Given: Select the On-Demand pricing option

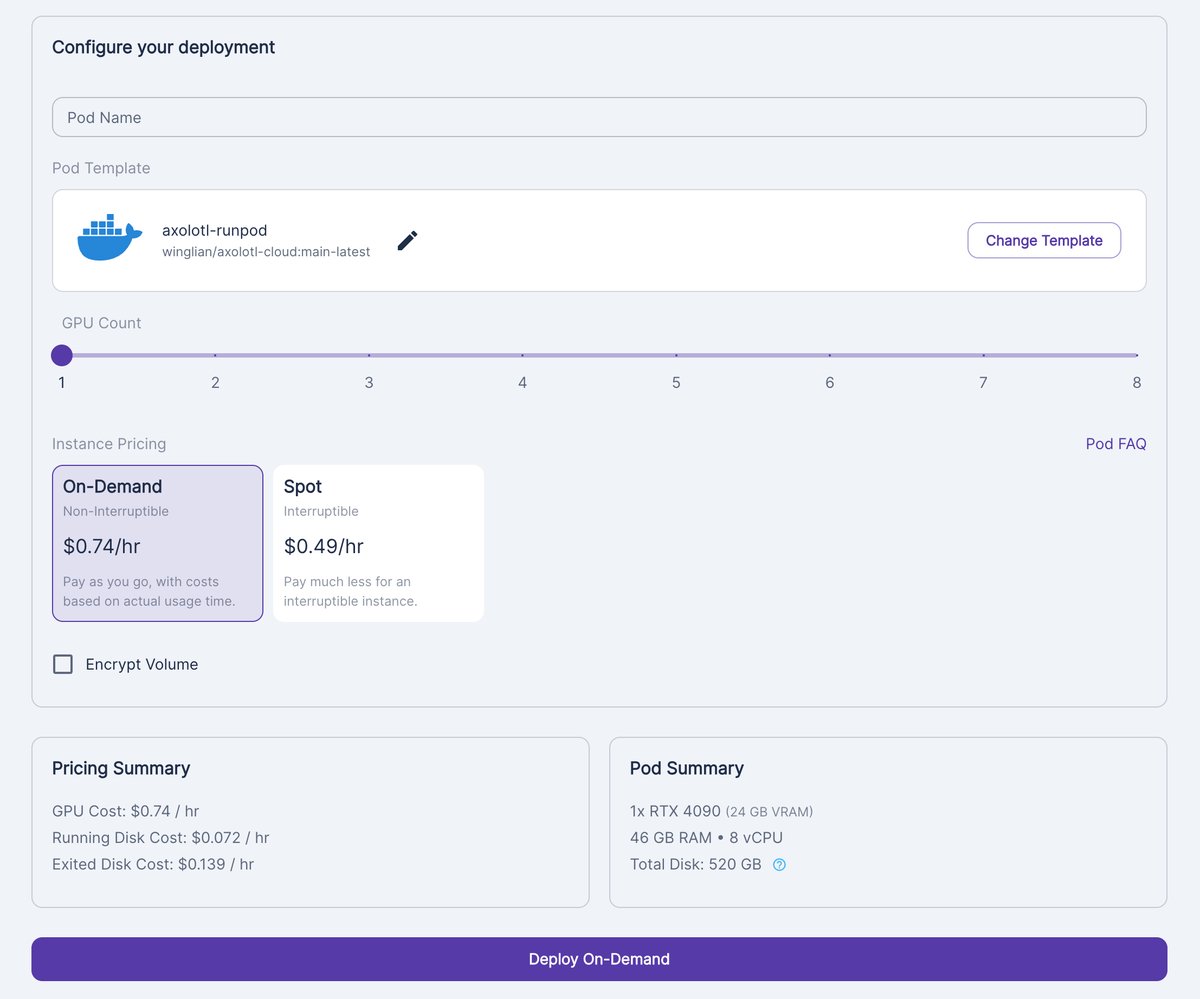Looking at the screenshot, I should 158,543.
